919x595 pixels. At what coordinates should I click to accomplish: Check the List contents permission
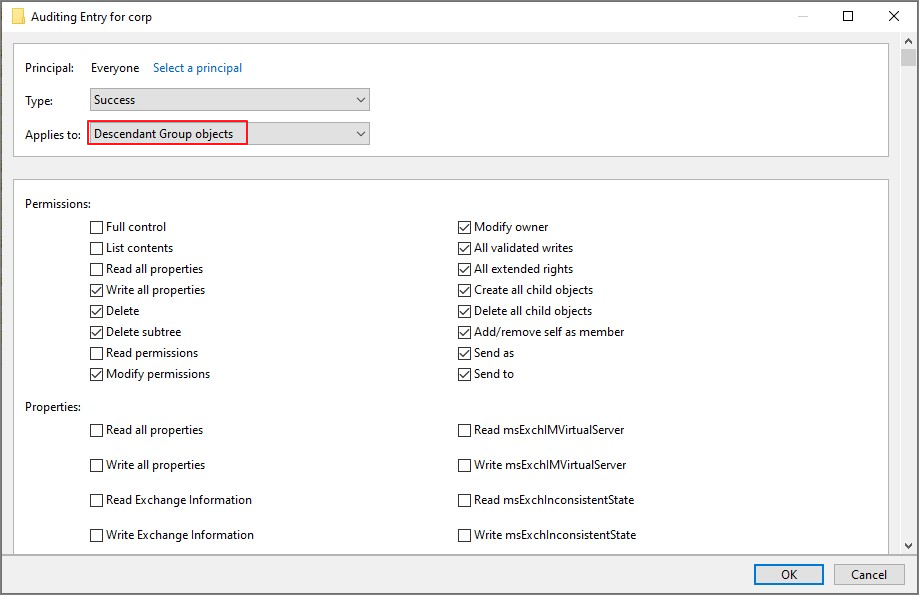[x=97, y=249]
